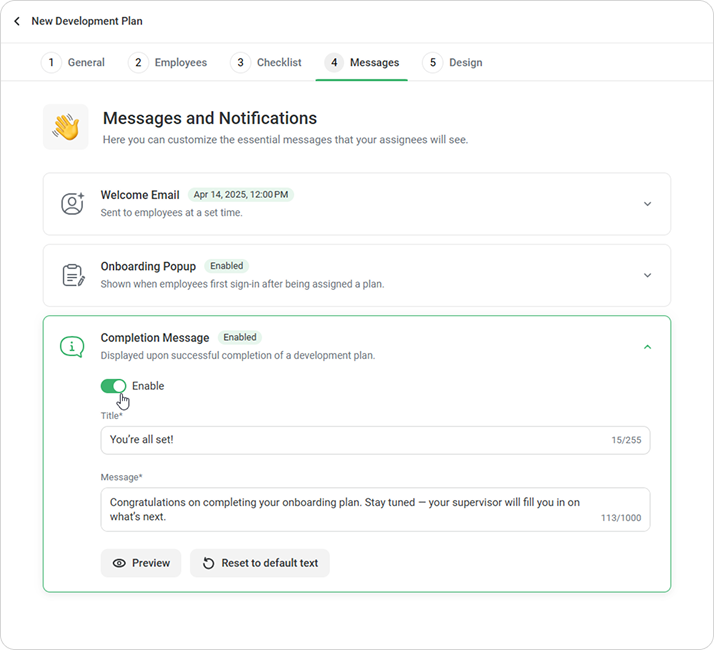The image size is (714, 650).
Task: Switch to the General tab
Action: coord(73,62)
